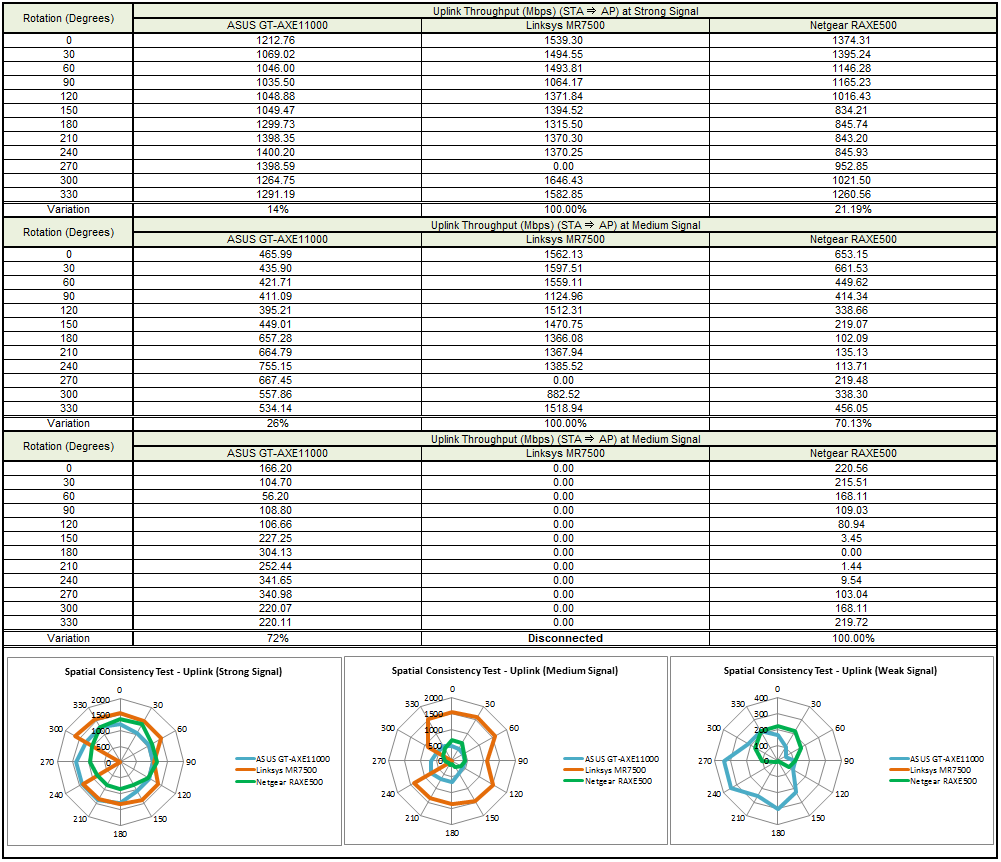This screenshot has width=1001, height=862.
Task: Click the bold 'Disconnected' cell
Action: 565,639
